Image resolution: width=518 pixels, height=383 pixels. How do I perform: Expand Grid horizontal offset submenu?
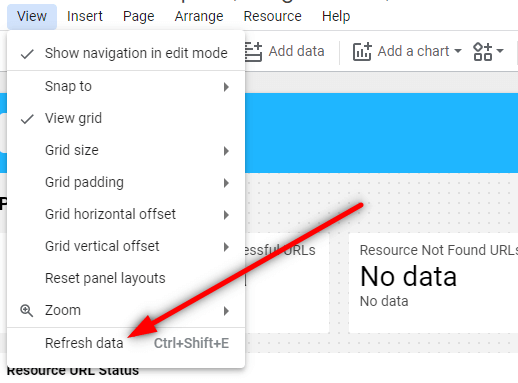point(126,214)
